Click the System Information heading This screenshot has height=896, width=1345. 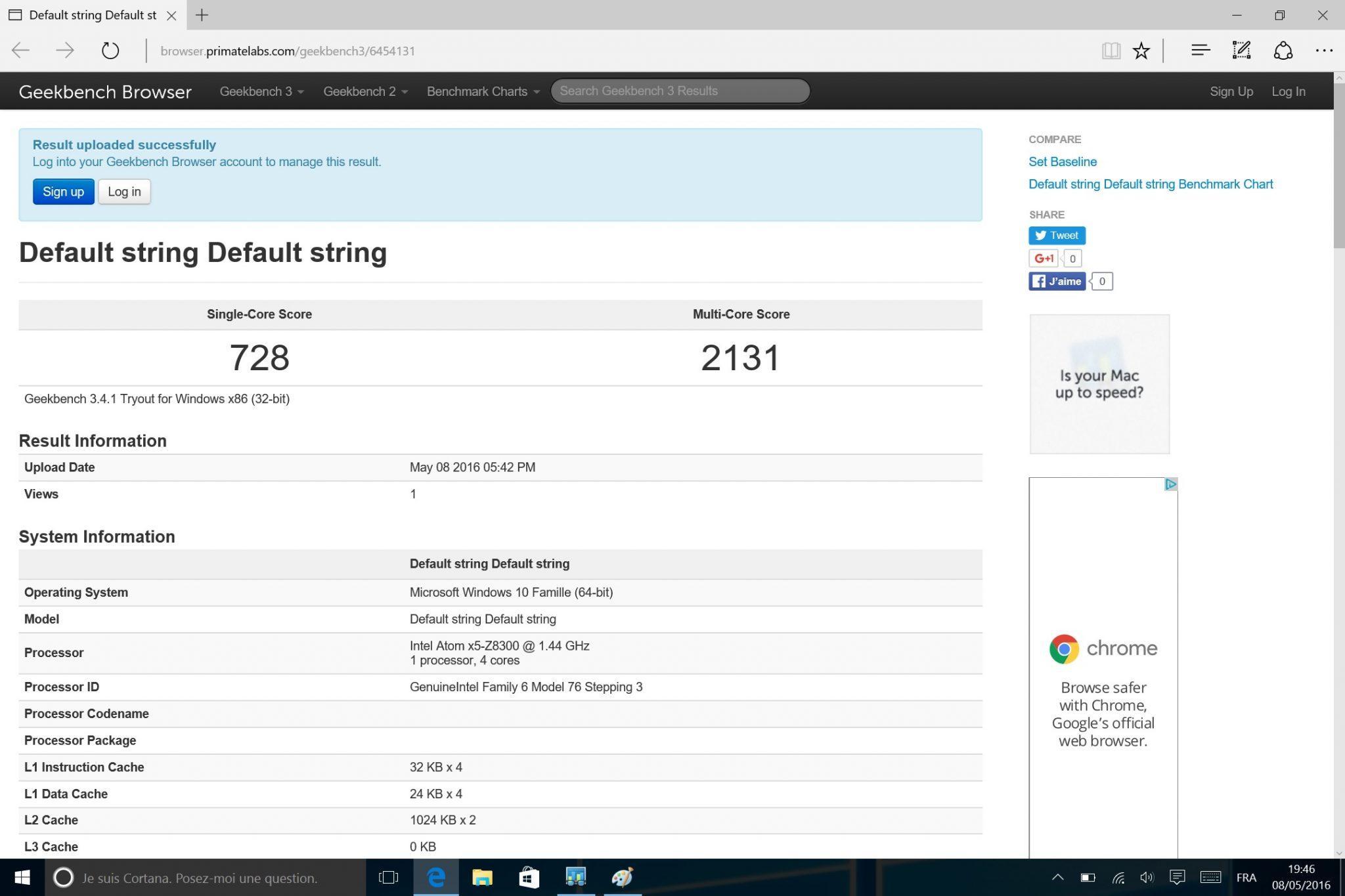pos(97,536)
